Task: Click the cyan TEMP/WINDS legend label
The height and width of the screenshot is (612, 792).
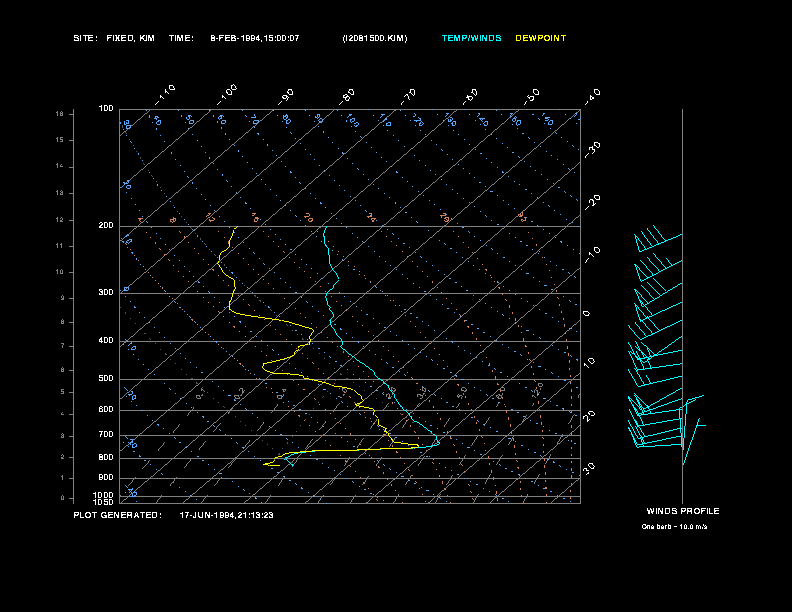Action: [471, 38]
